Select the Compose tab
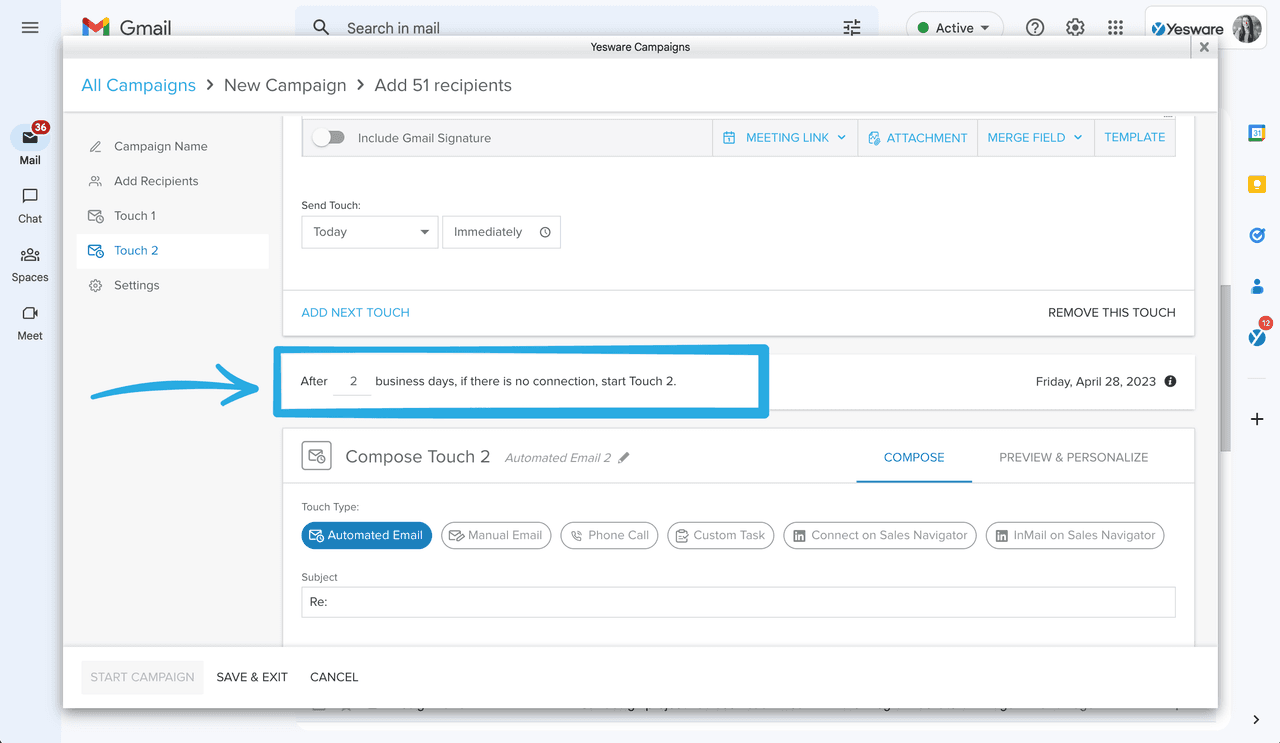Image resolution: width=1280 pixels, height=743 pixels. point(913,457)
